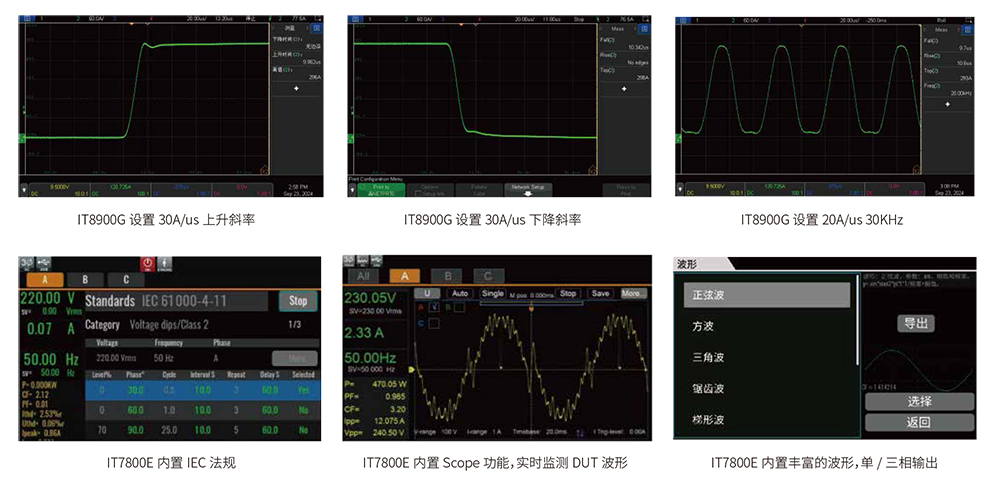Toggle channel C checkbox in Scope screen
The width and height of the screenshot is (1000, 482).
[x=434, y=323]
